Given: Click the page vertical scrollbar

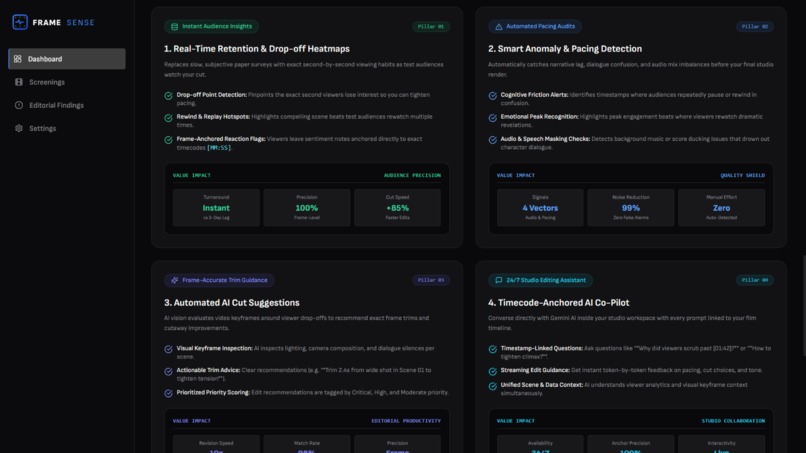Looking at the screenshot, I should pyautogui.click(x=803, y=306).
